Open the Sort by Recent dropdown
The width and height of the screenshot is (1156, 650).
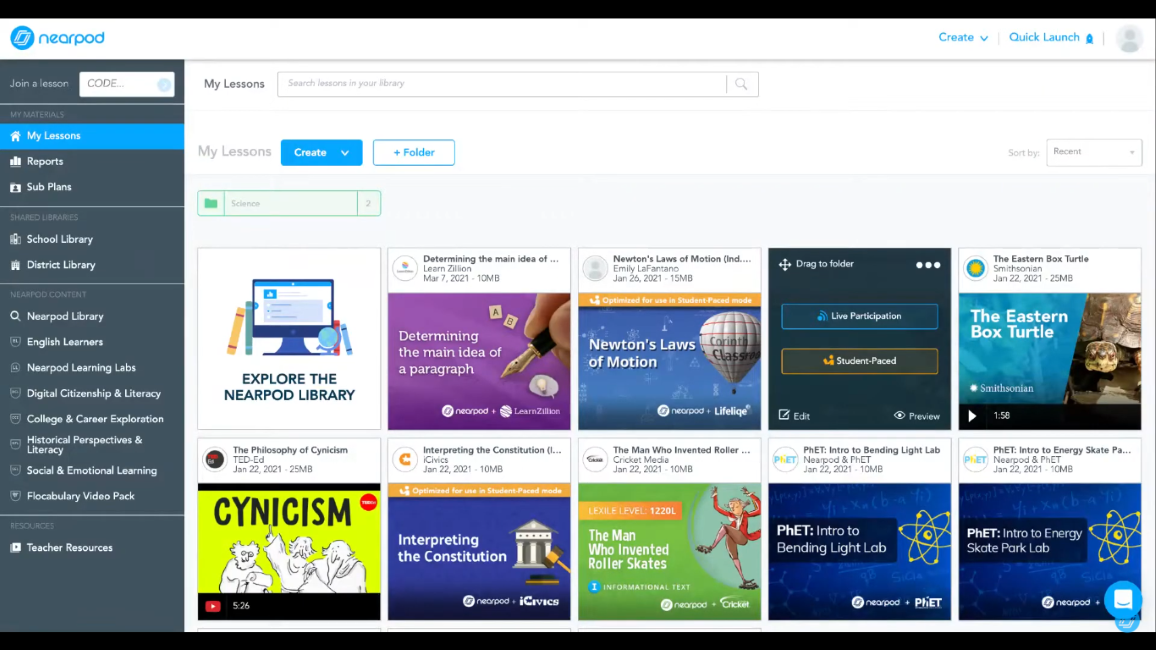pyautogui.click(x=1094, y=153)
